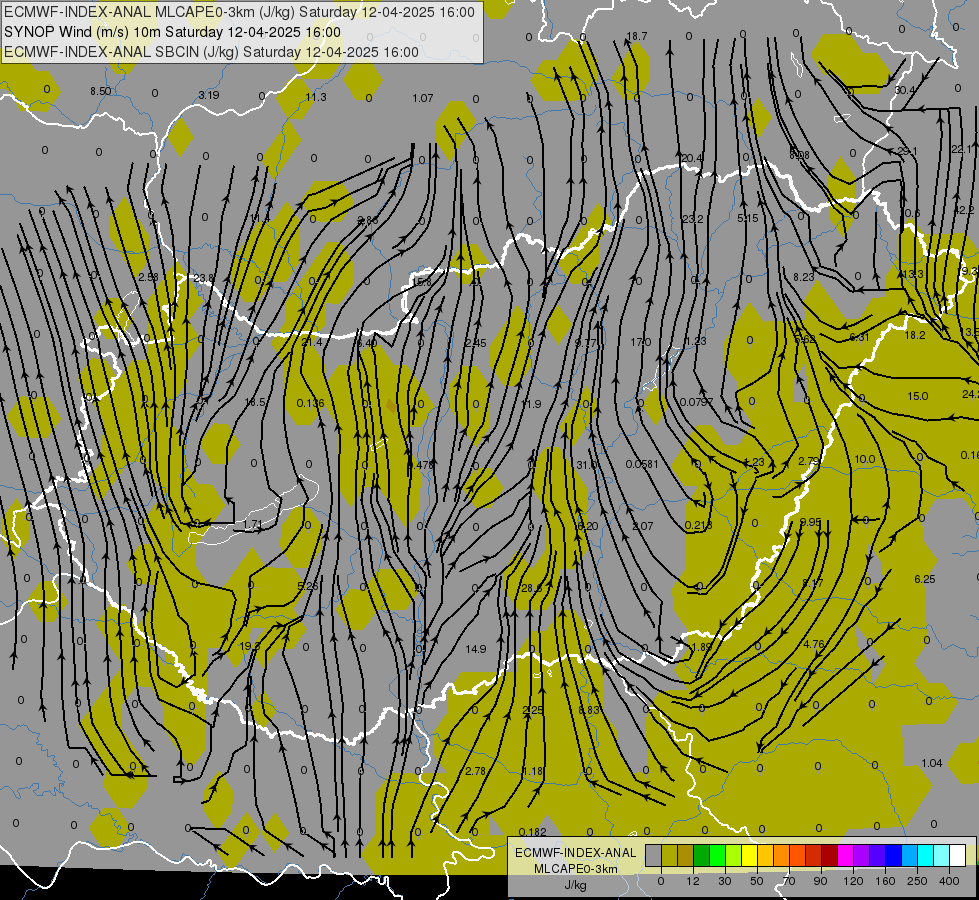
Task: Click the legend scale tick label '50'
Action: click(756, 881)
